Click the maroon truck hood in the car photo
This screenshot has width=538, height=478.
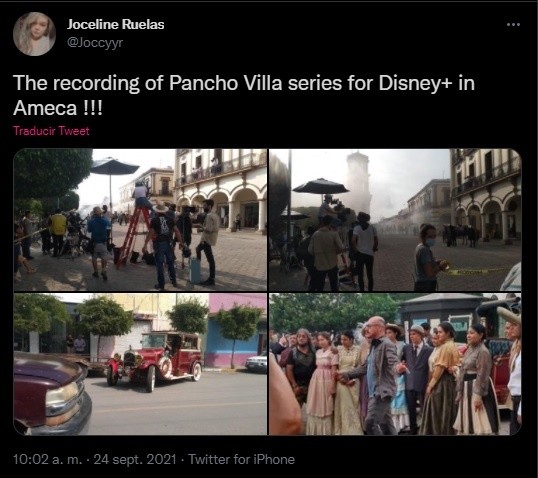point(51,393)
